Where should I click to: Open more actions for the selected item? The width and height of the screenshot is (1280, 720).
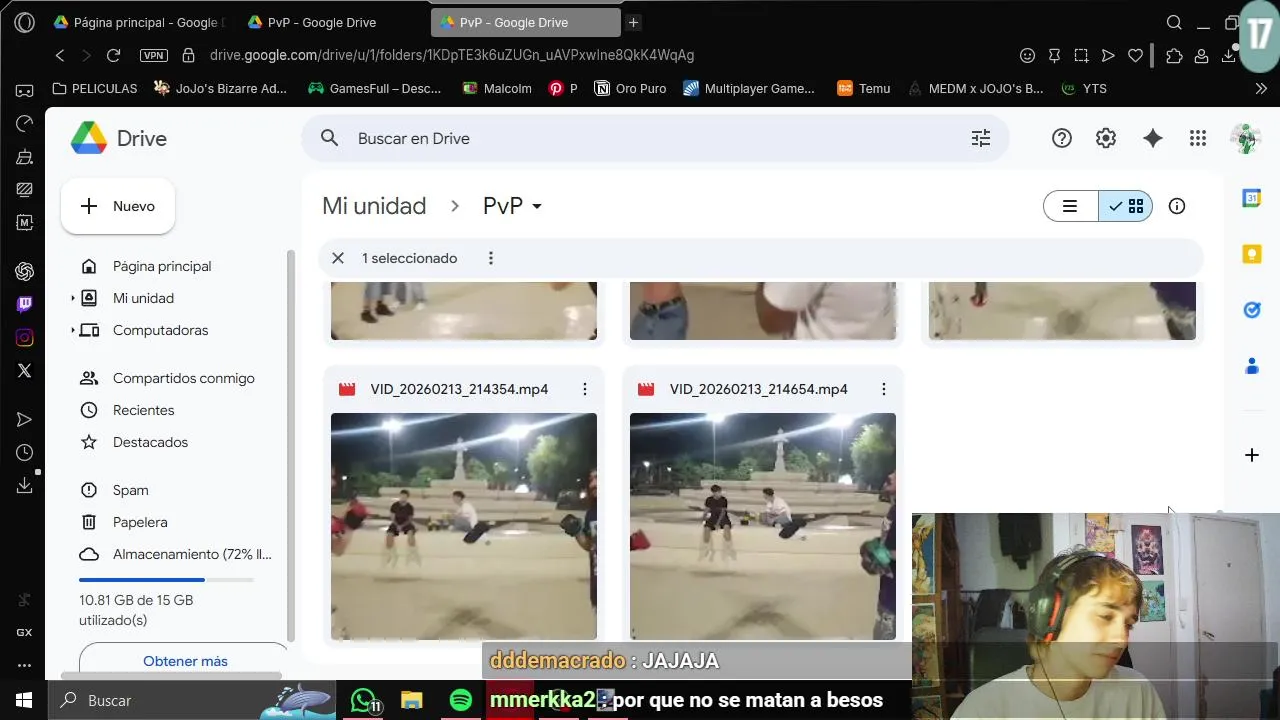click(490, 258)
